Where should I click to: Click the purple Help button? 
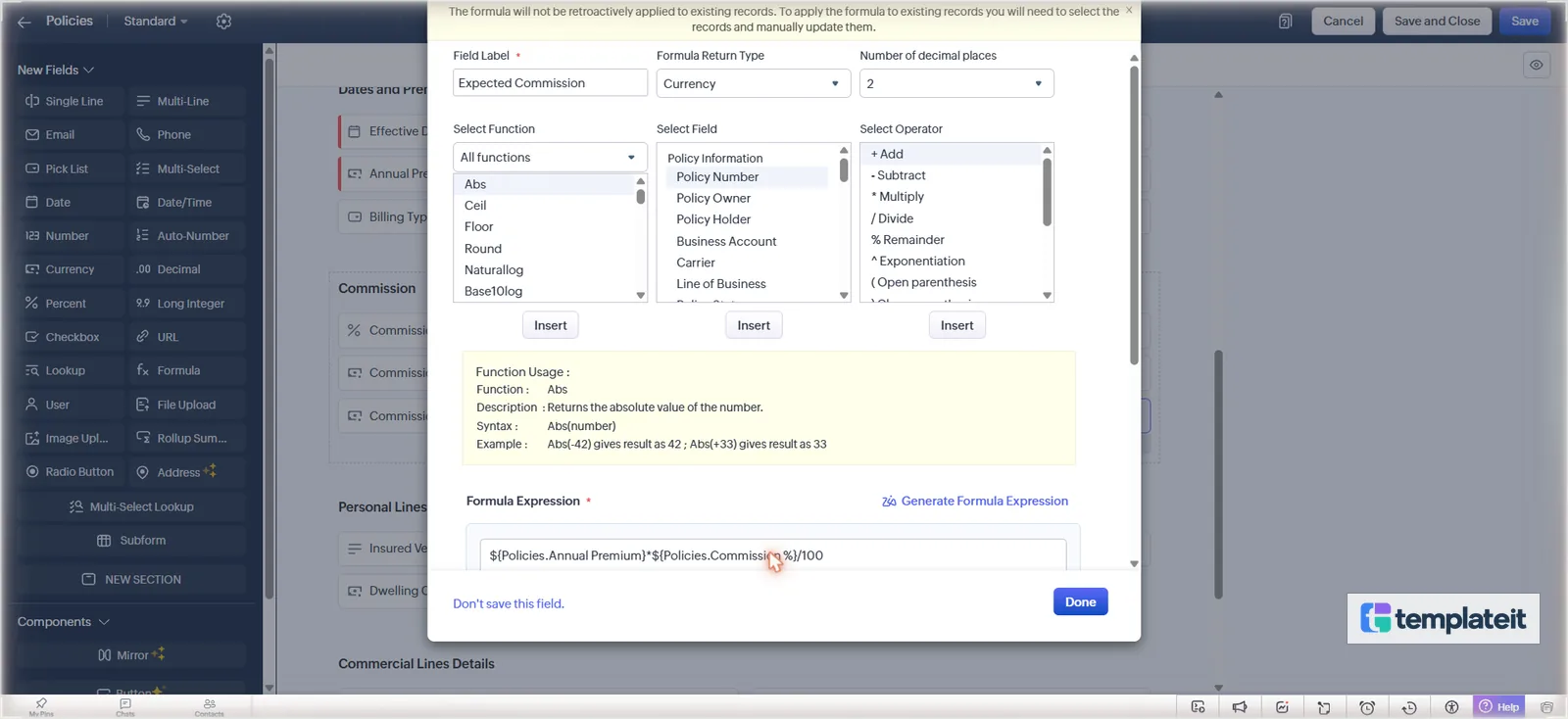[1499, 706]
